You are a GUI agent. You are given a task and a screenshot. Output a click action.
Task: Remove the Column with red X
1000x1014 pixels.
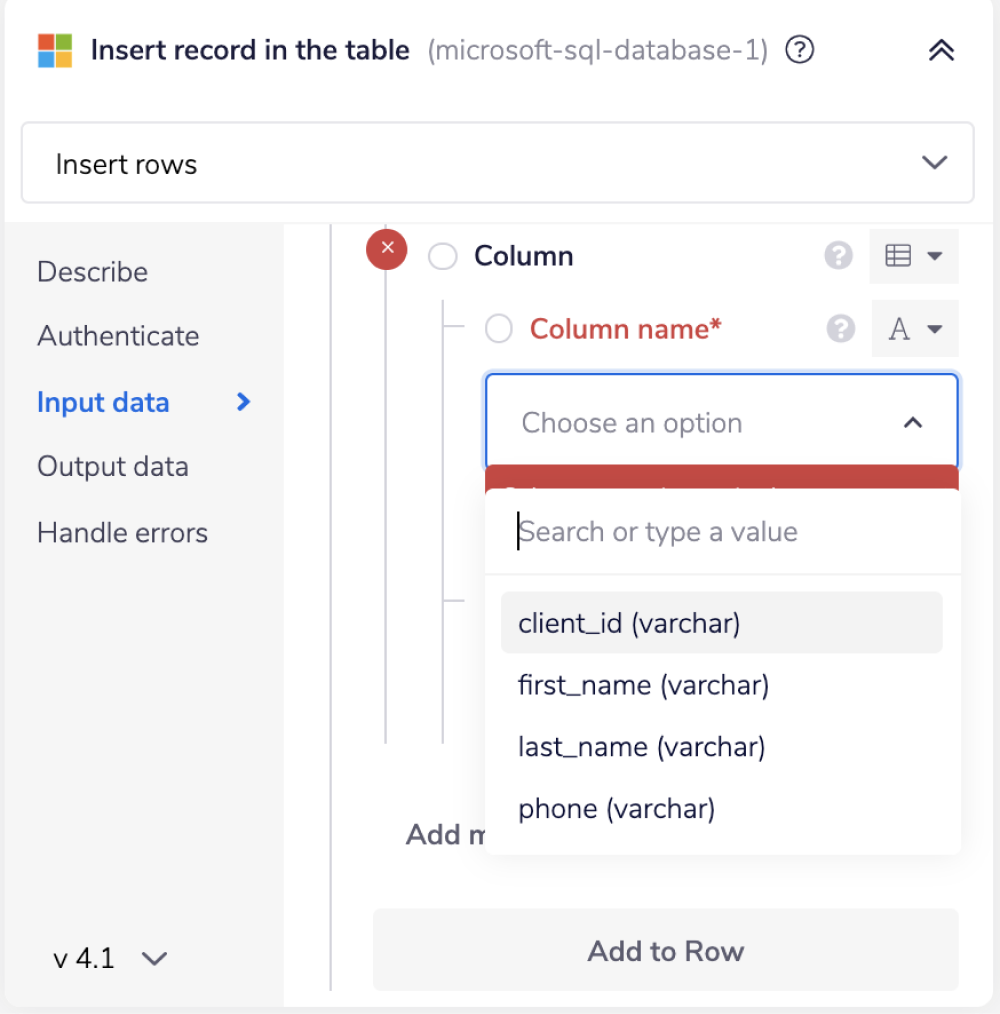(x=387, y=250)
